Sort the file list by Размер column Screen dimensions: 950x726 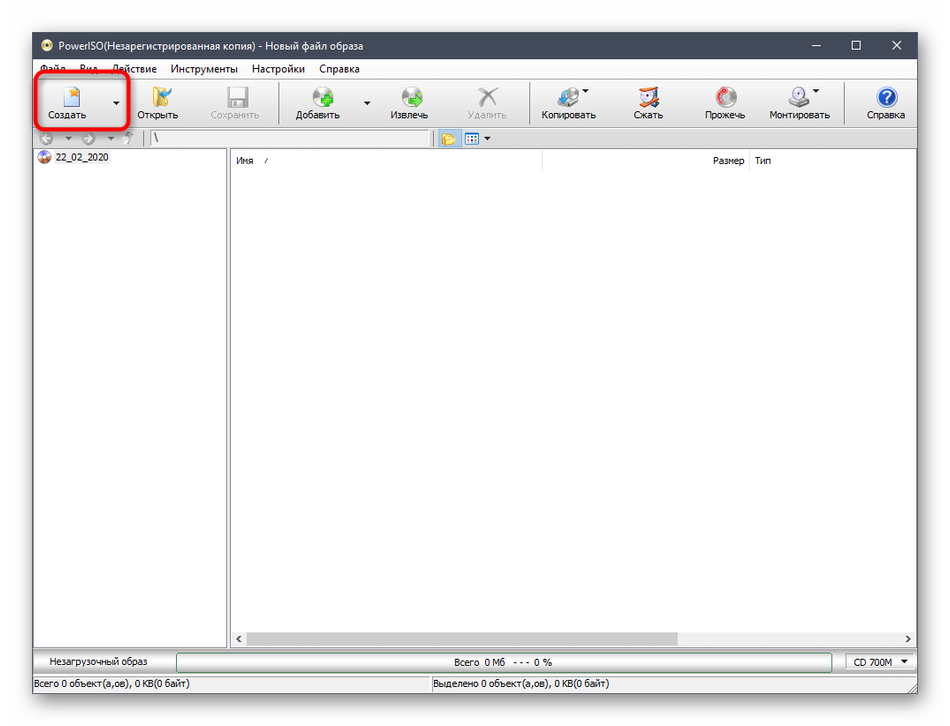point(727,161)
